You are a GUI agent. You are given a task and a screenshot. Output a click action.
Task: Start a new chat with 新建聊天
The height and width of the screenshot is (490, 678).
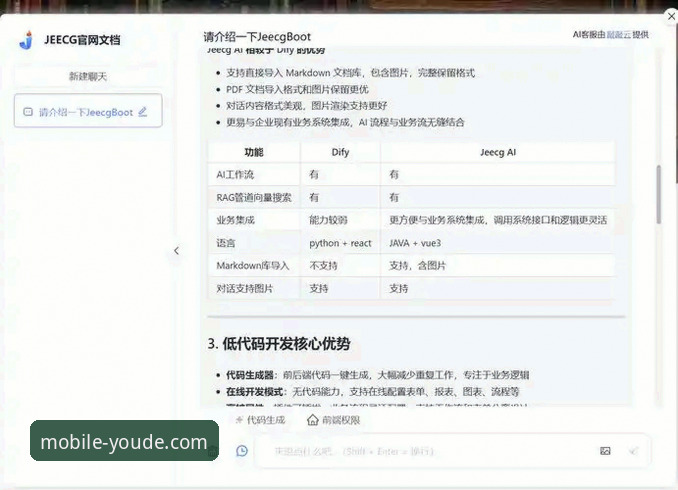click(x=88, y=77)
